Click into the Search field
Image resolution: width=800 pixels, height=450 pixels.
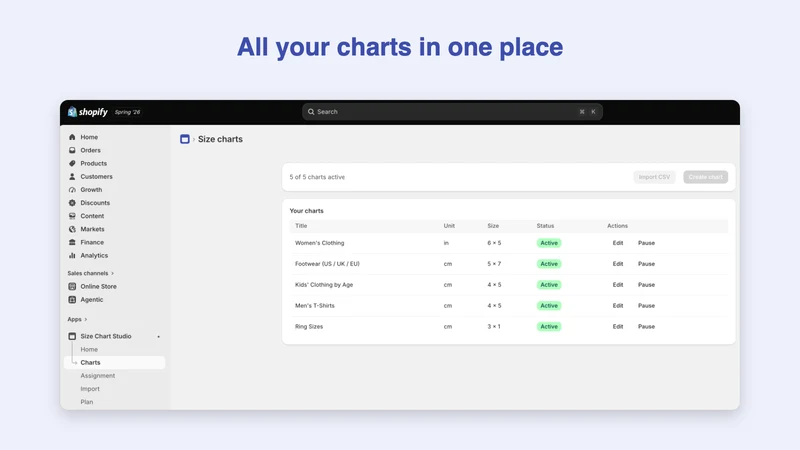tap(452, 112)
